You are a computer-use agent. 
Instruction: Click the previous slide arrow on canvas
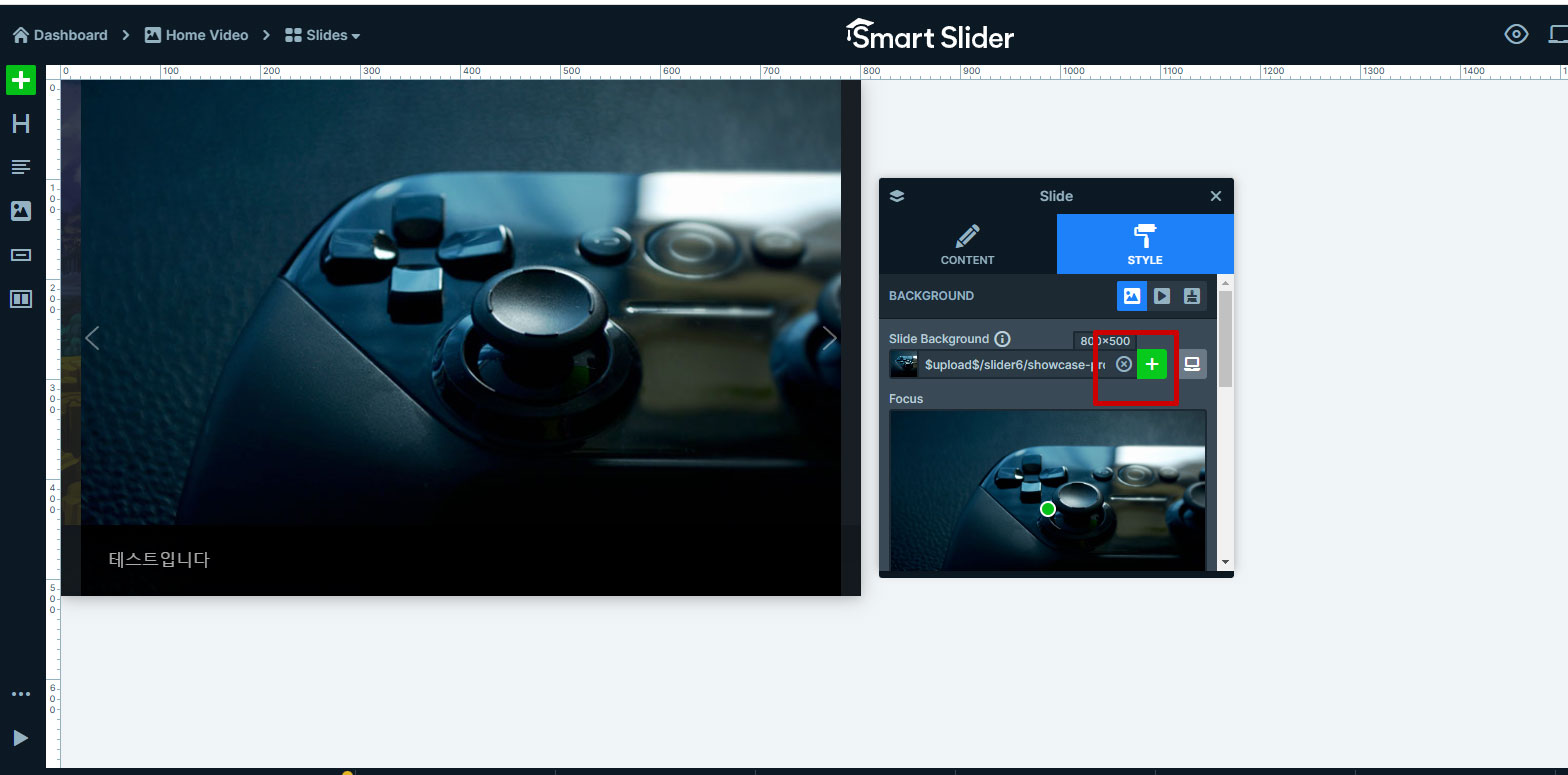[92, 338]
